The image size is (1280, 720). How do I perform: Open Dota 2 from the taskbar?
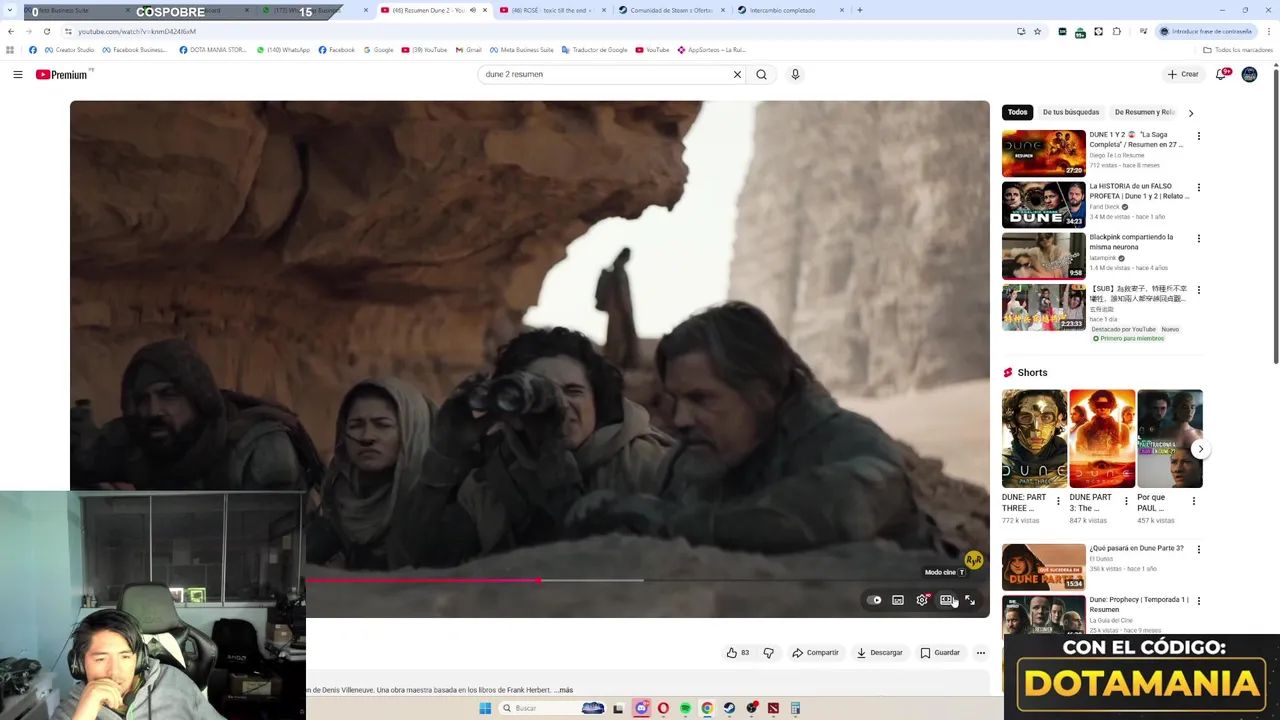pos(773,708)
